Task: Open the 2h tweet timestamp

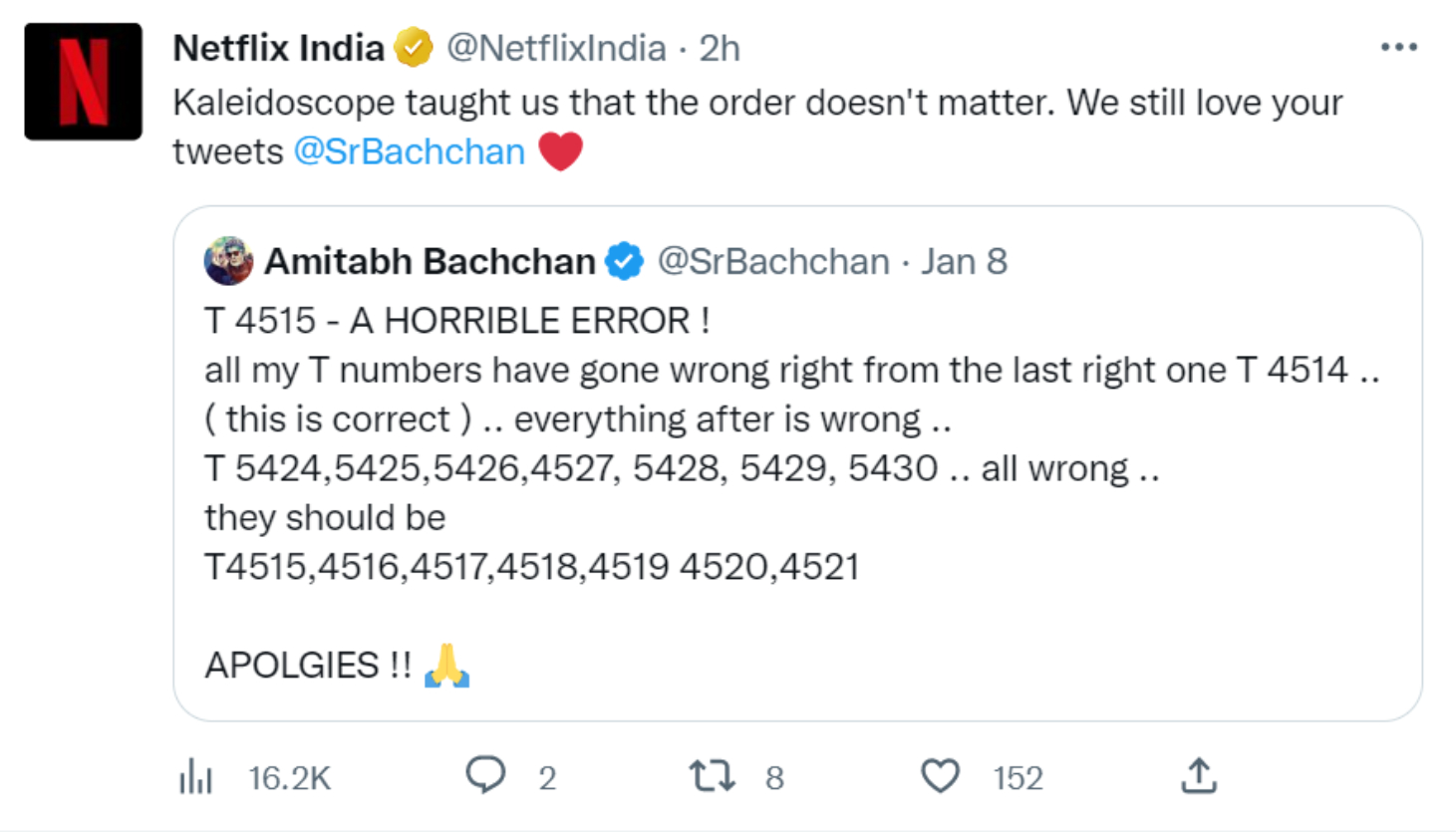Action: 720,48
